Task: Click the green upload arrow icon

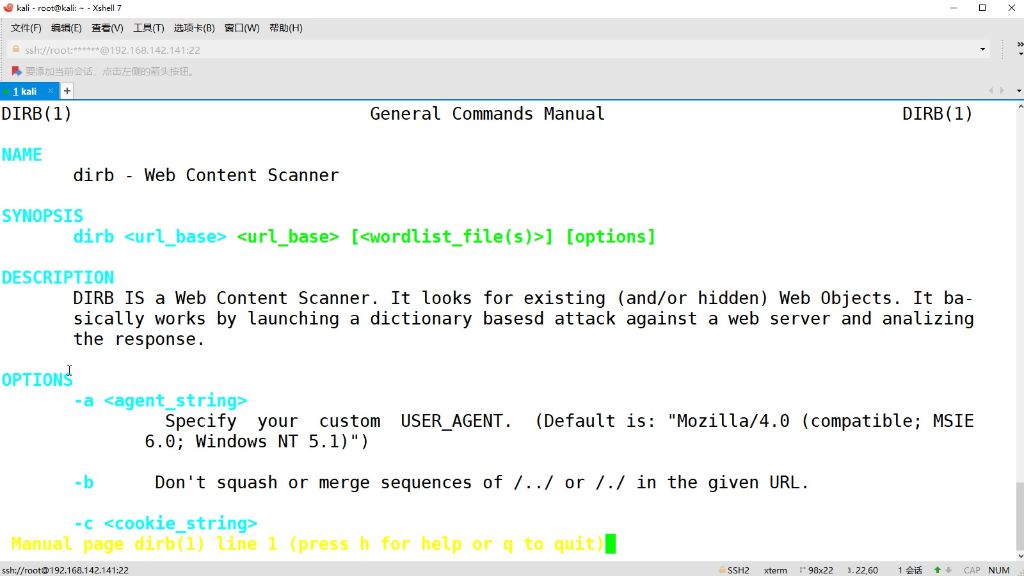Action: [x=937, y=570]
